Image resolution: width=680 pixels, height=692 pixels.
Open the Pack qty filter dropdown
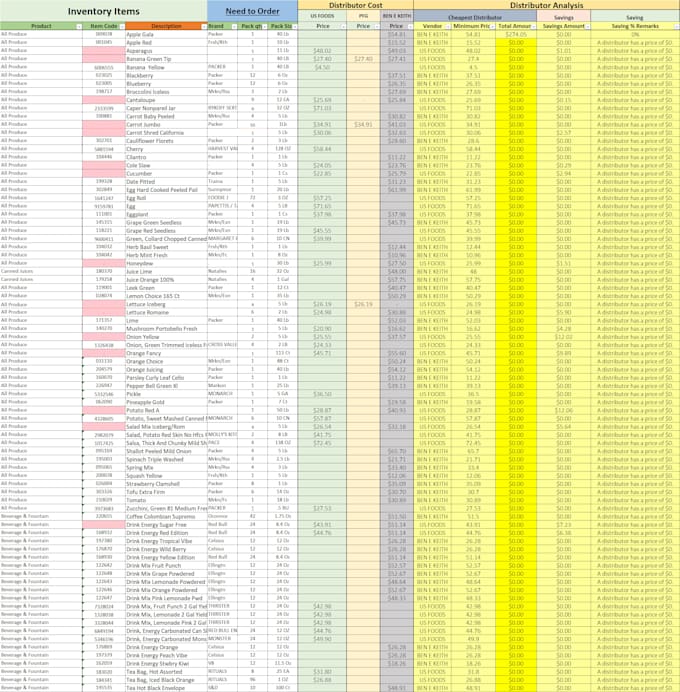[264, 26]
